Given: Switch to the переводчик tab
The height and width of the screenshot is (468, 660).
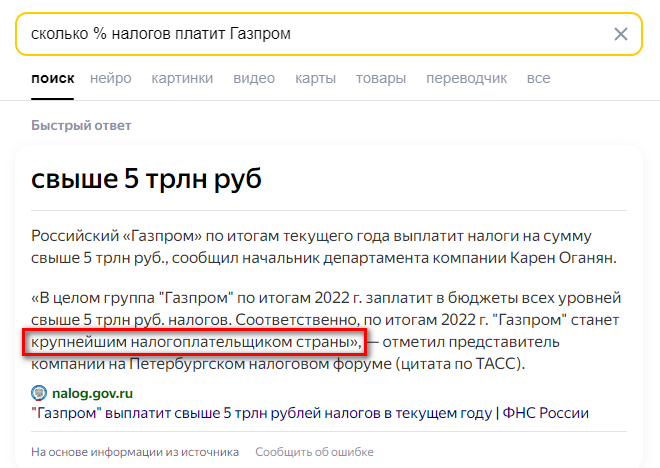Looking at the screenshot, I should pos(466,78).
